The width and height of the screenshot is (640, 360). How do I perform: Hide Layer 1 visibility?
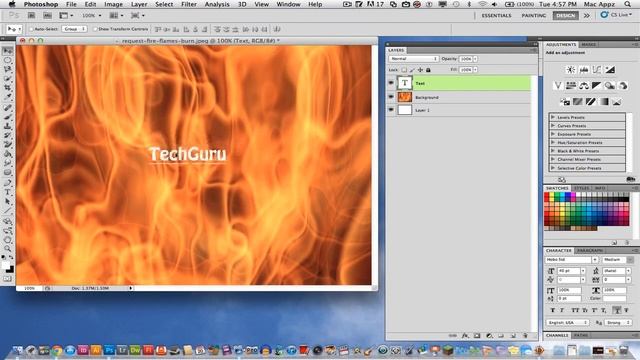click(391, 110)
